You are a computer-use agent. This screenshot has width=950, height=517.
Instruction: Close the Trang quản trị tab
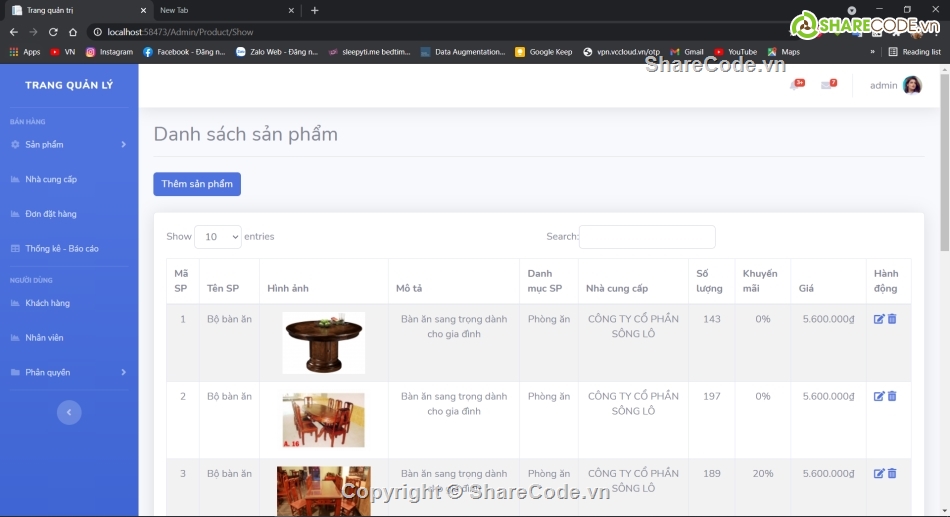click(143, 10)
